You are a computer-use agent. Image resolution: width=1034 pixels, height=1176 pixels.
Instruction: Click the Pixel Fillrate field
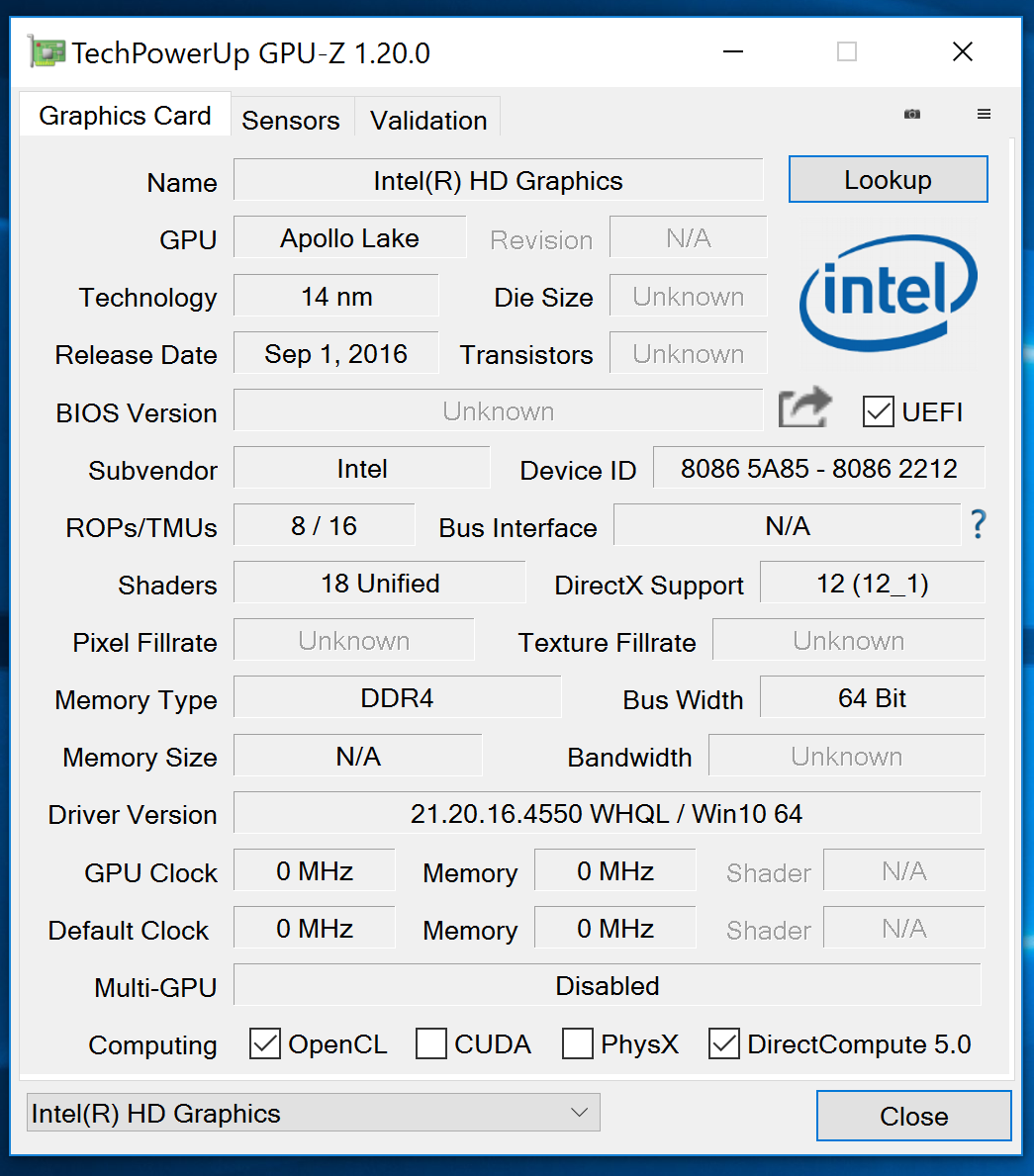(354, 641)
